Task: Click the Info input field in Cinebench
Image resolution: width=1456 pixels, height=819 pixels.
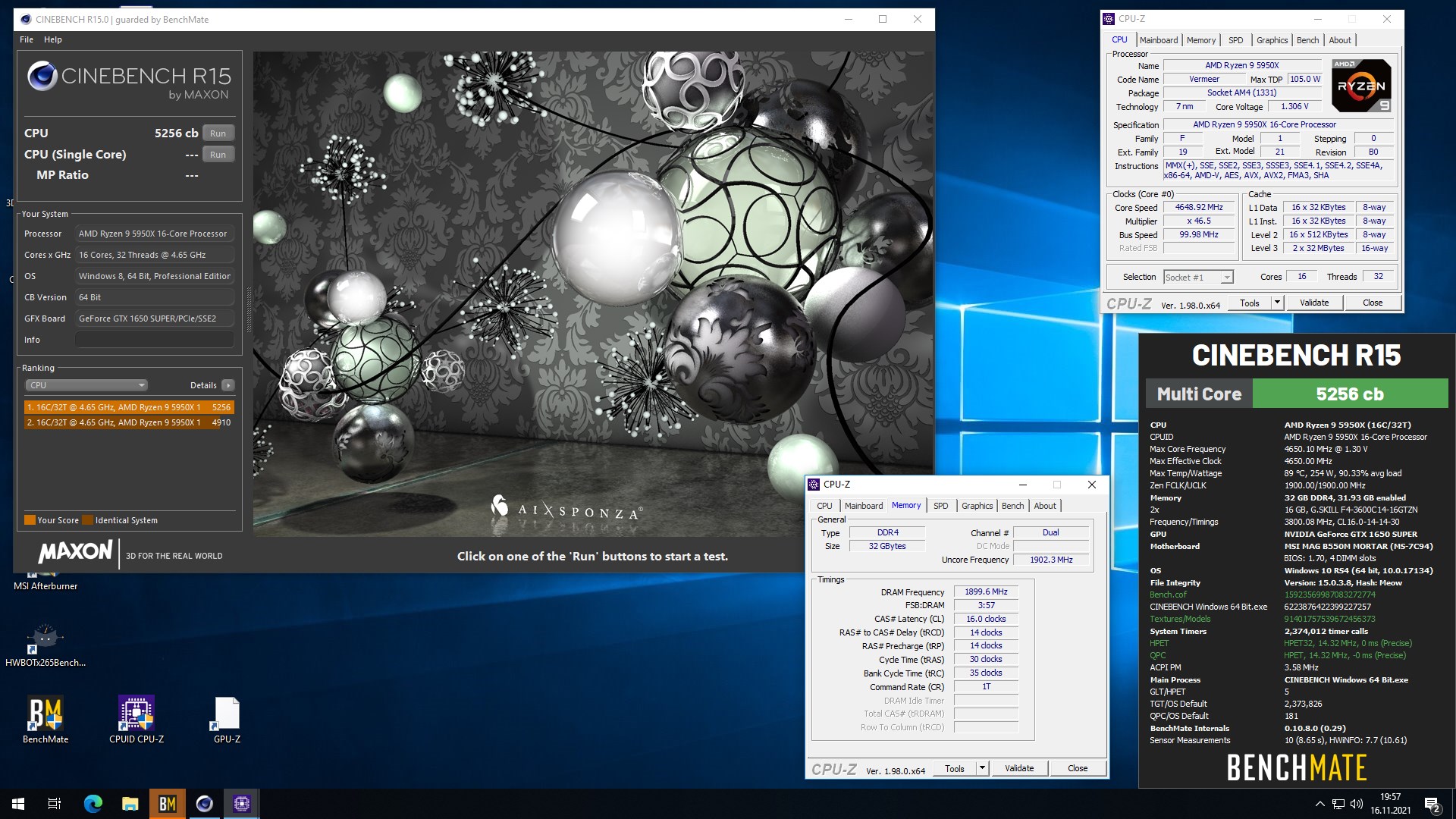Action: pyautogui.click(x=155, y=340)
